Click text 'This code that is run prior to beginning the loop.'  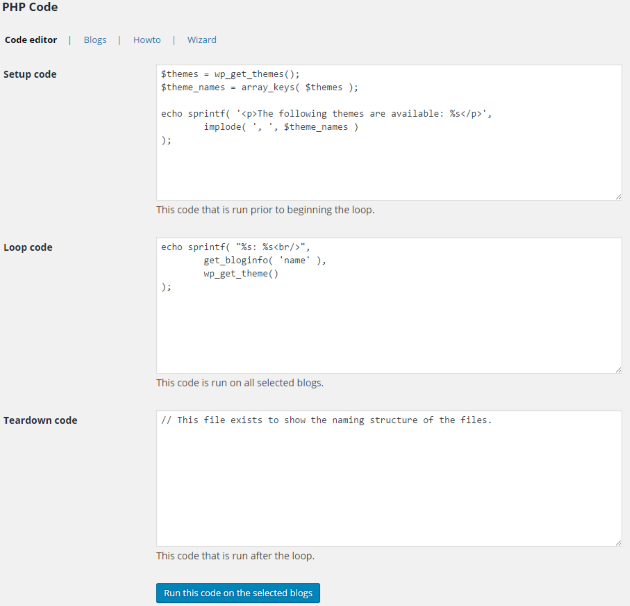[x=265, y=210]
